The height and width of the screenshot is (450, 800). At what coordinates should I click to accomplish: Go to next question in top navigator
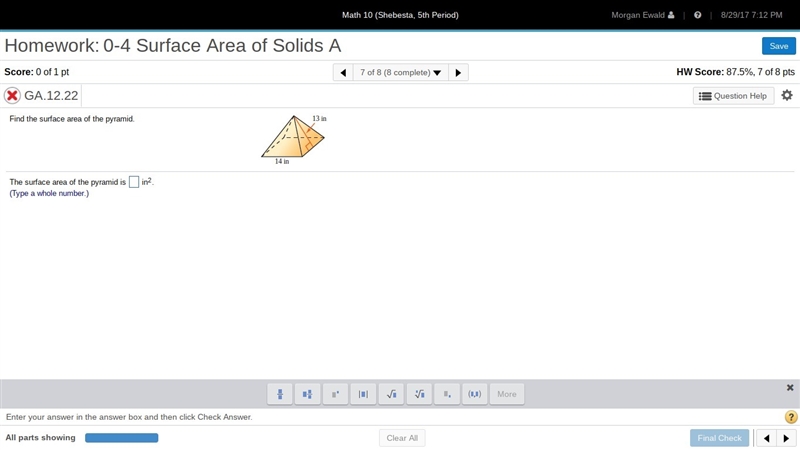pyautogui.click(x=458, y=72)
